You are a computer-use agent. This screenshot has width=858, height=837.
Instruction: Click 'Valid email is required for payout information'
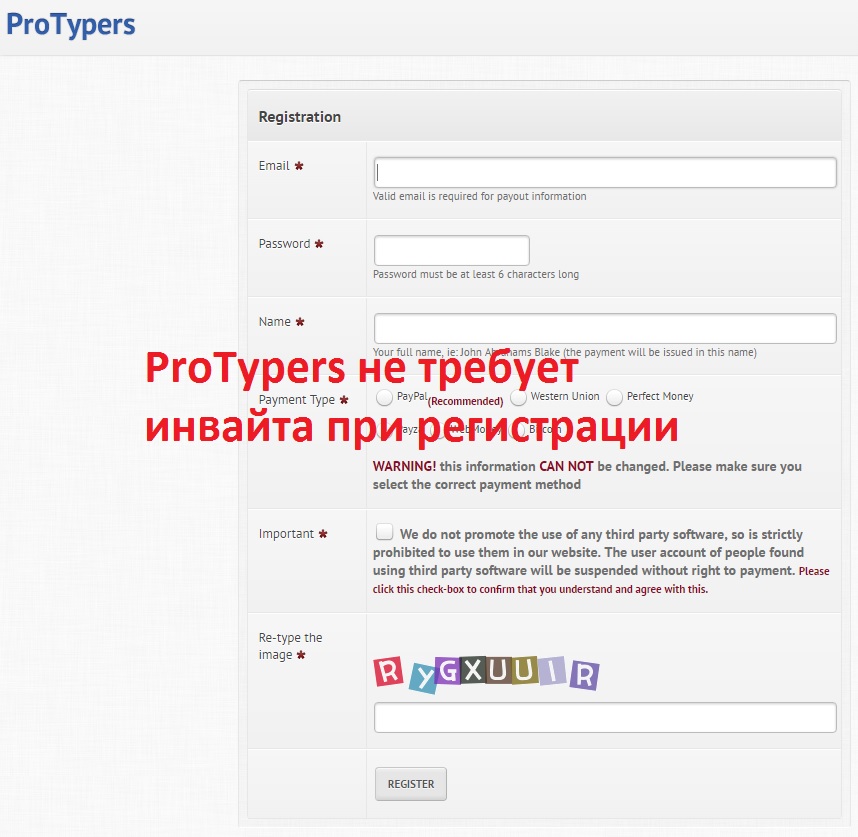coord(479,196)
